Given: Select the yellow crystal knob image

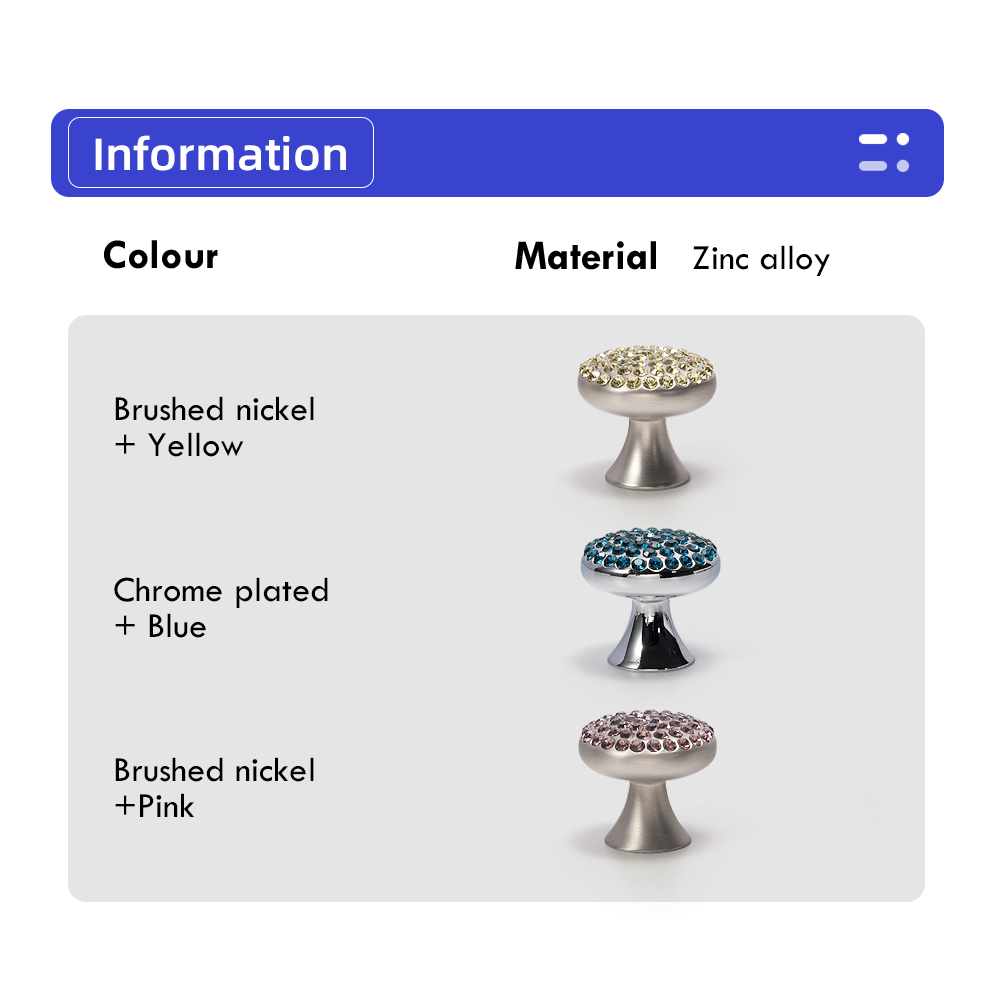Looking at the screenshot, I should [647, 417].
